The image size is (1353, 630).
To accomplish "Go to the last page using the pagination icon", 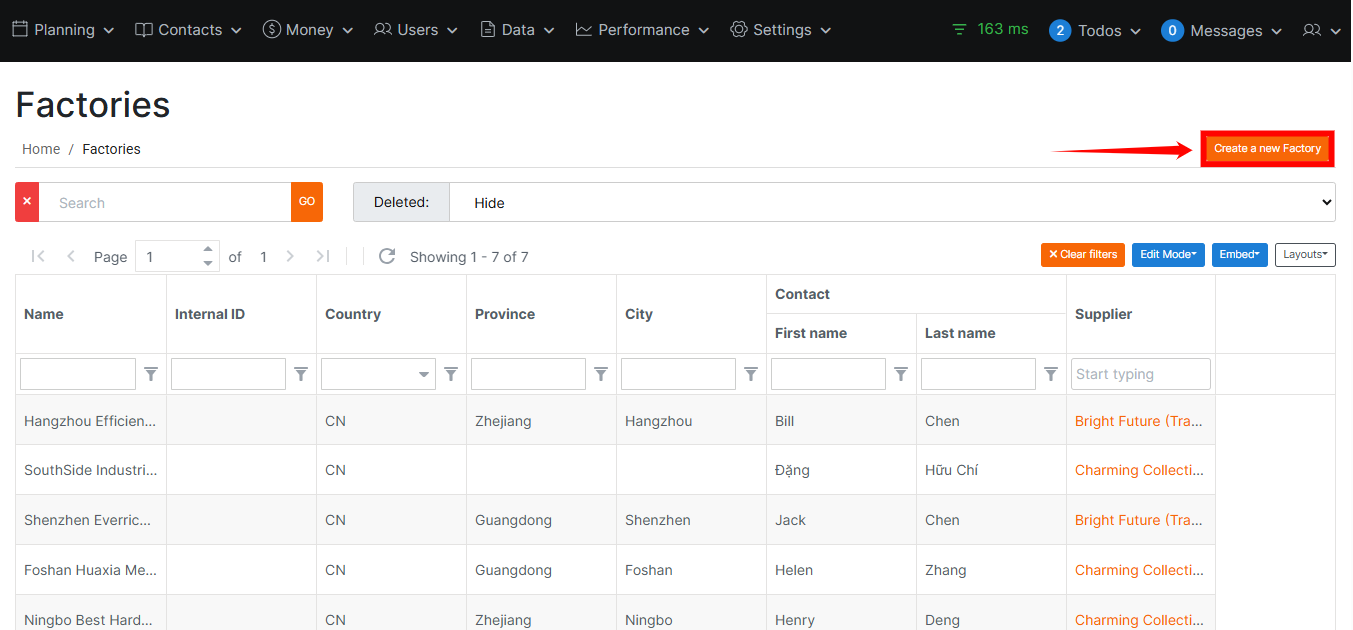I will click(x=323, y=256).
